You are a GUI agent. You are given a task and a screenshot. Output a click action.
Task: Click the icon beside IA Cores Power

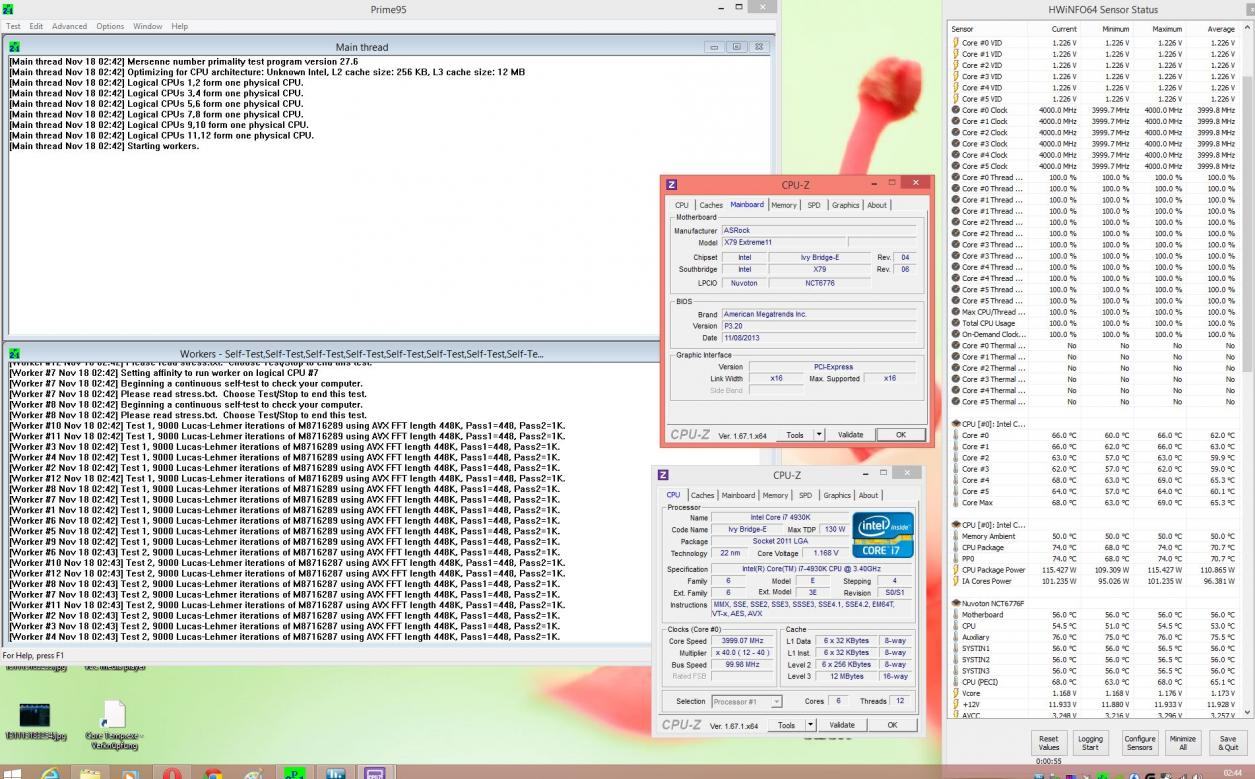[x=955, y=581]
